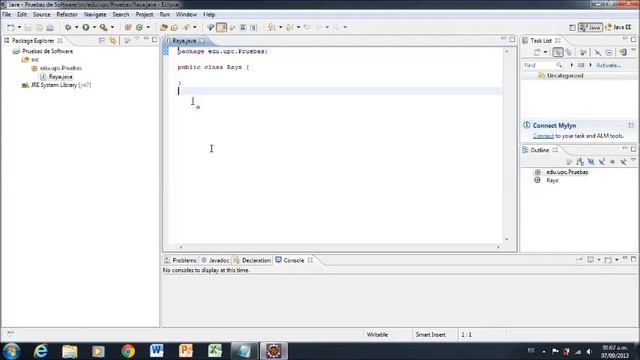Select the Raya.java editor tab
This screenshot has width=640, height=360.
pos(184,41)
